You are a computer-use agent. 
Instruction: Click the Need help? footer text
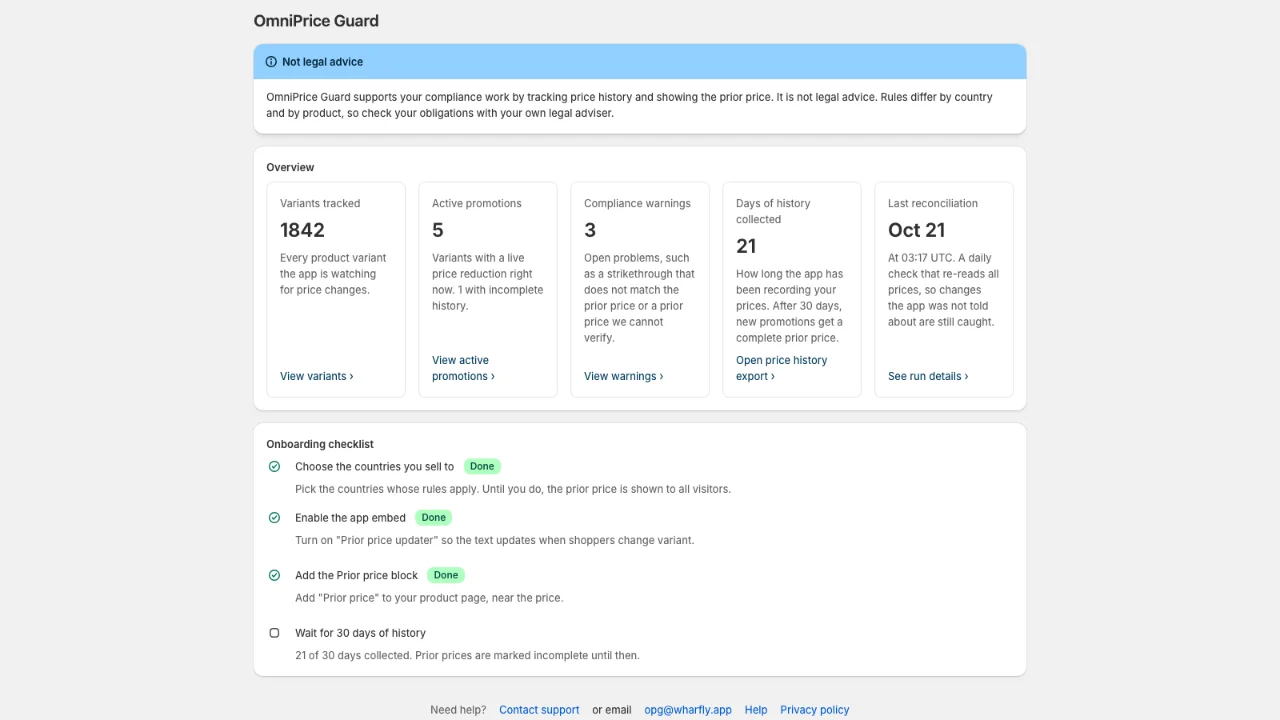[458, 710]
